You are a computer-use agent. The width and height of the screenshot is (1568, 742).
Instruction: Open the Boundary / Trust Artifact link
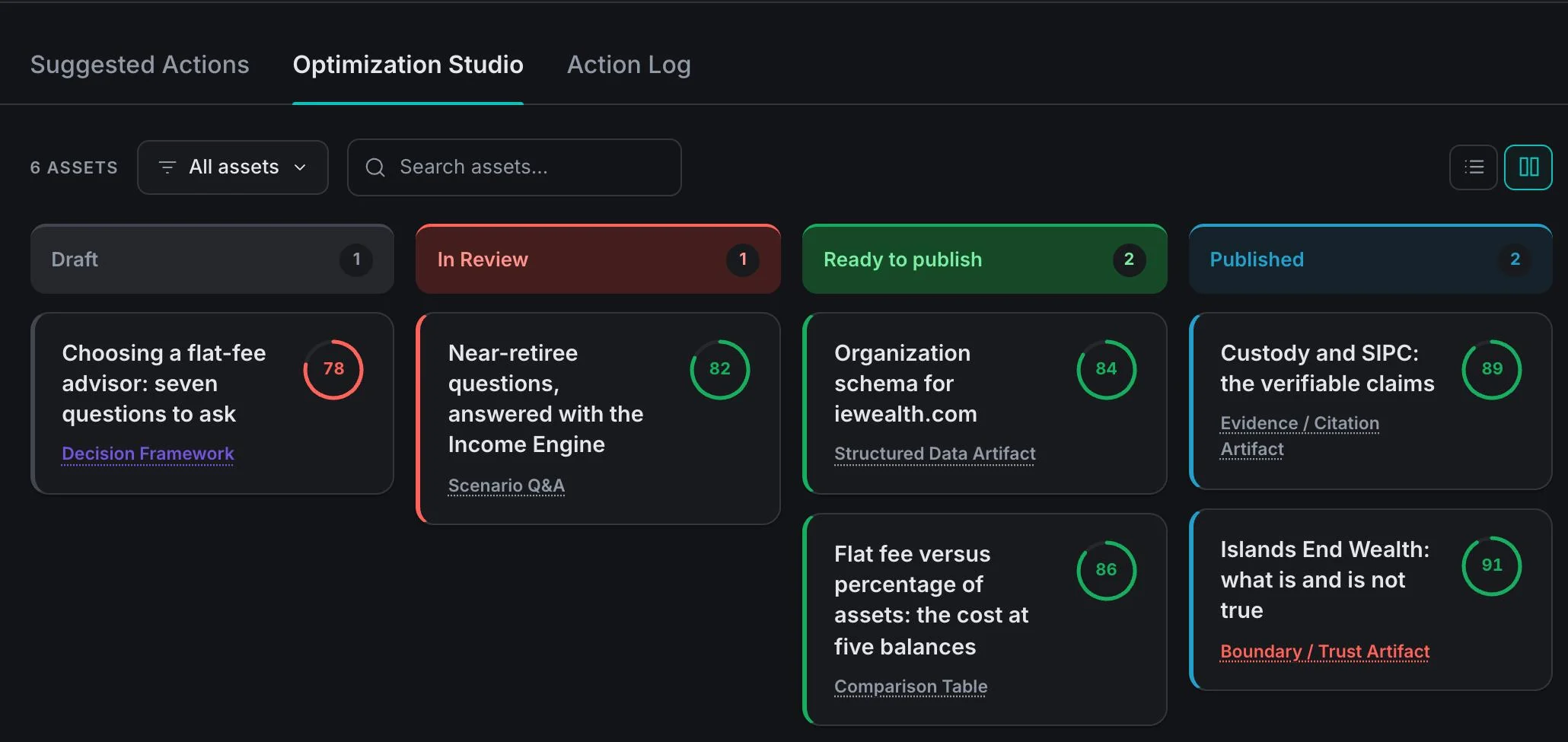pos(1325,651)
